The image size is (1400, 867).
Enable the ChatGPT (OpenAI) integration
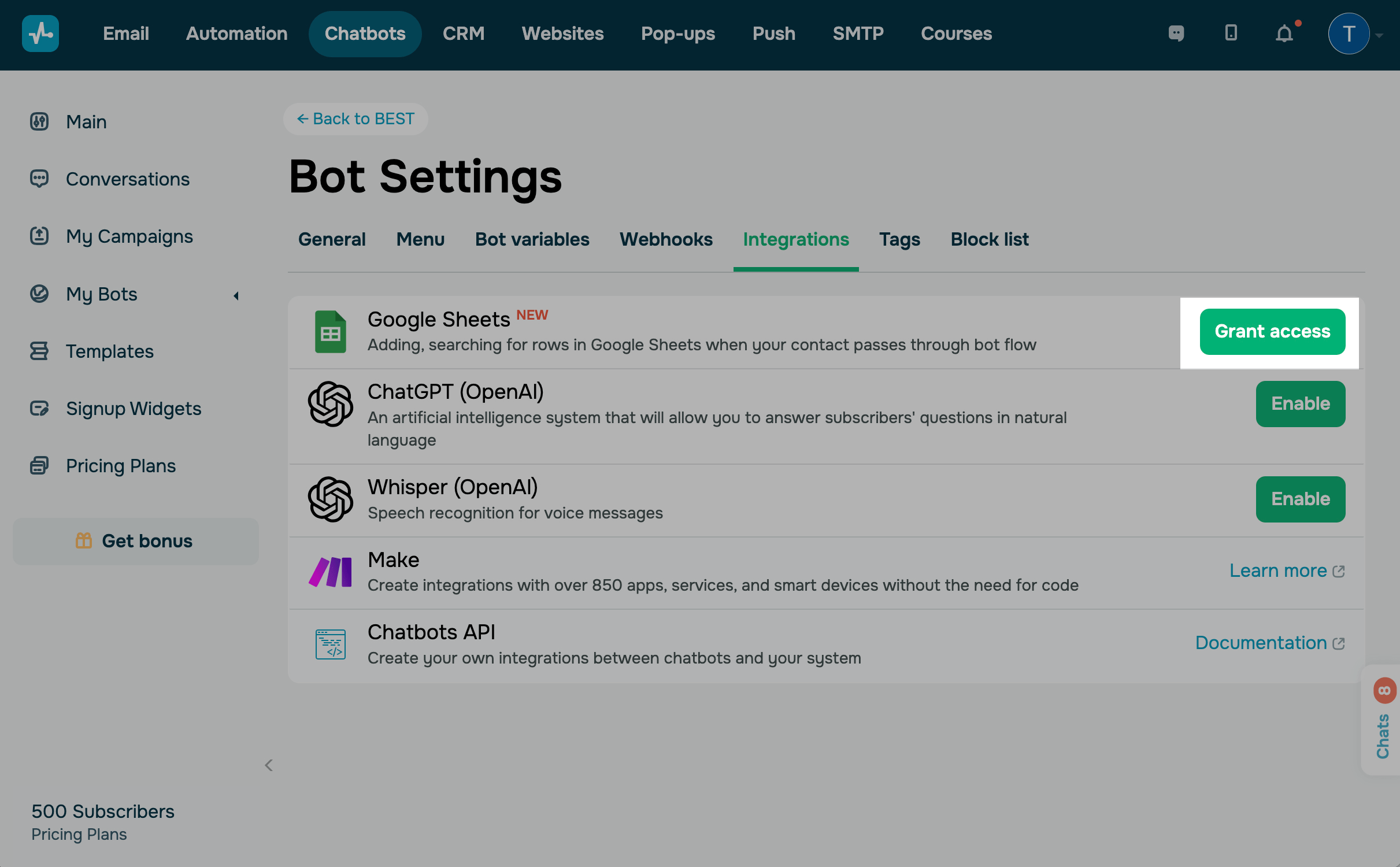[1300, 403]
